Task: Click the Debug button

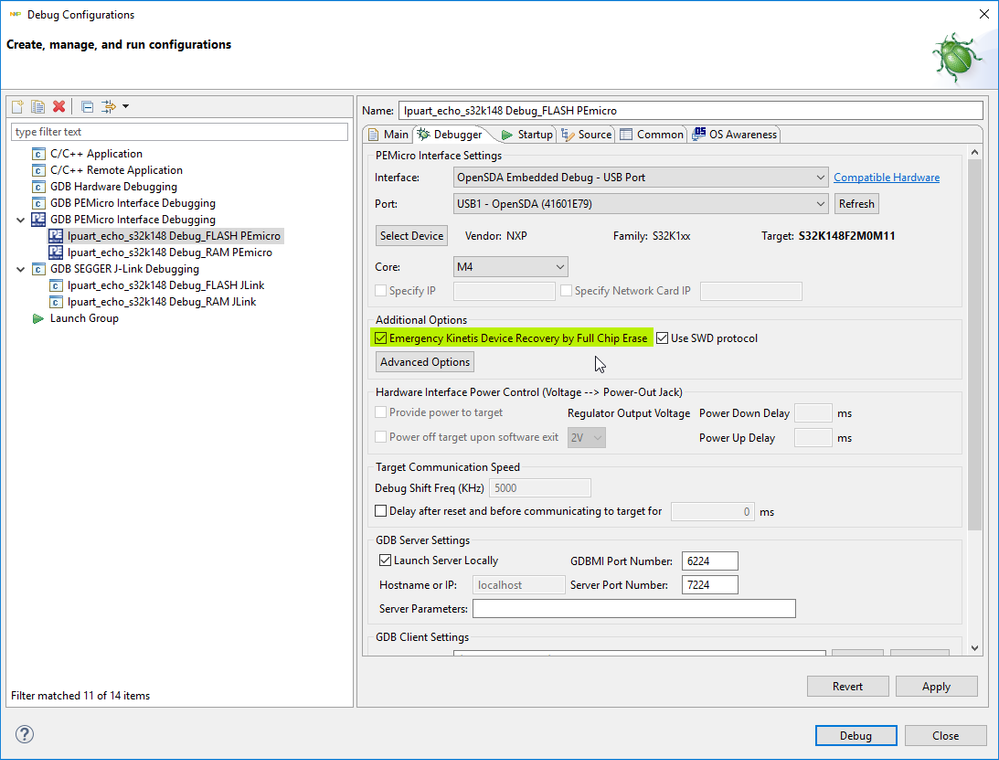Action: click(x=856, y=736)
